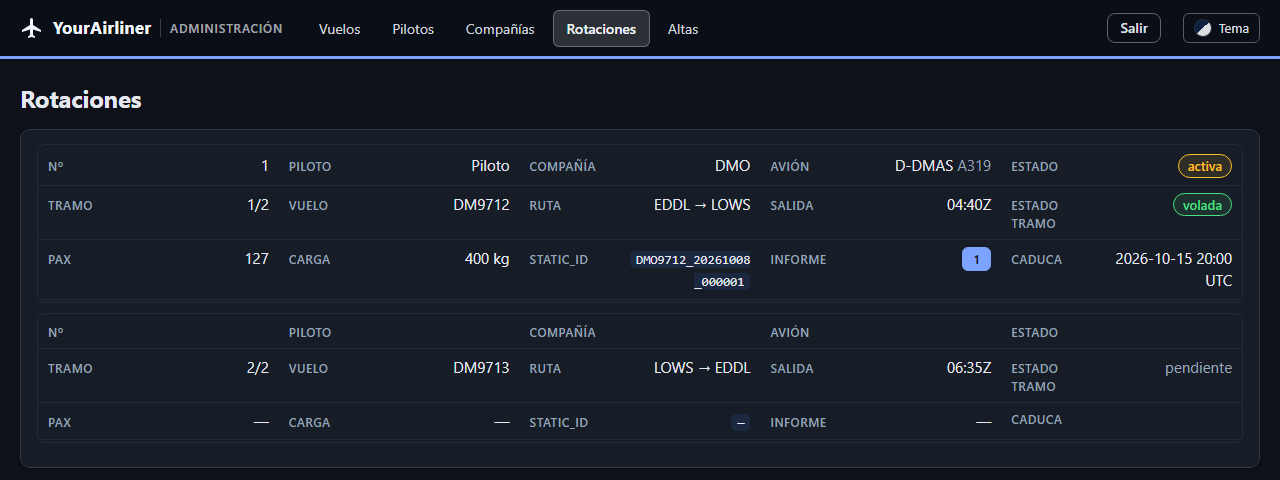Click the company value DMO
The width and height of the screenshot is (1280, 480).
point(733,166)
